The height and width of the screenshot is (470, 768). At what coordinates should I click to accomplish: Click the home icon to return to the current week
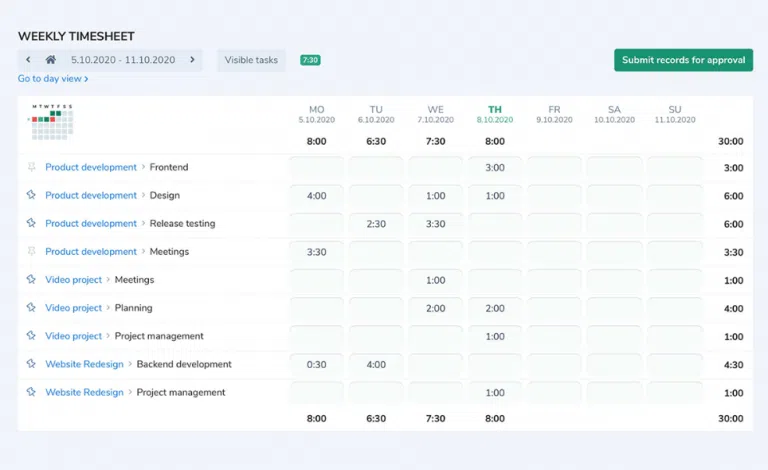tap(51, 60)
